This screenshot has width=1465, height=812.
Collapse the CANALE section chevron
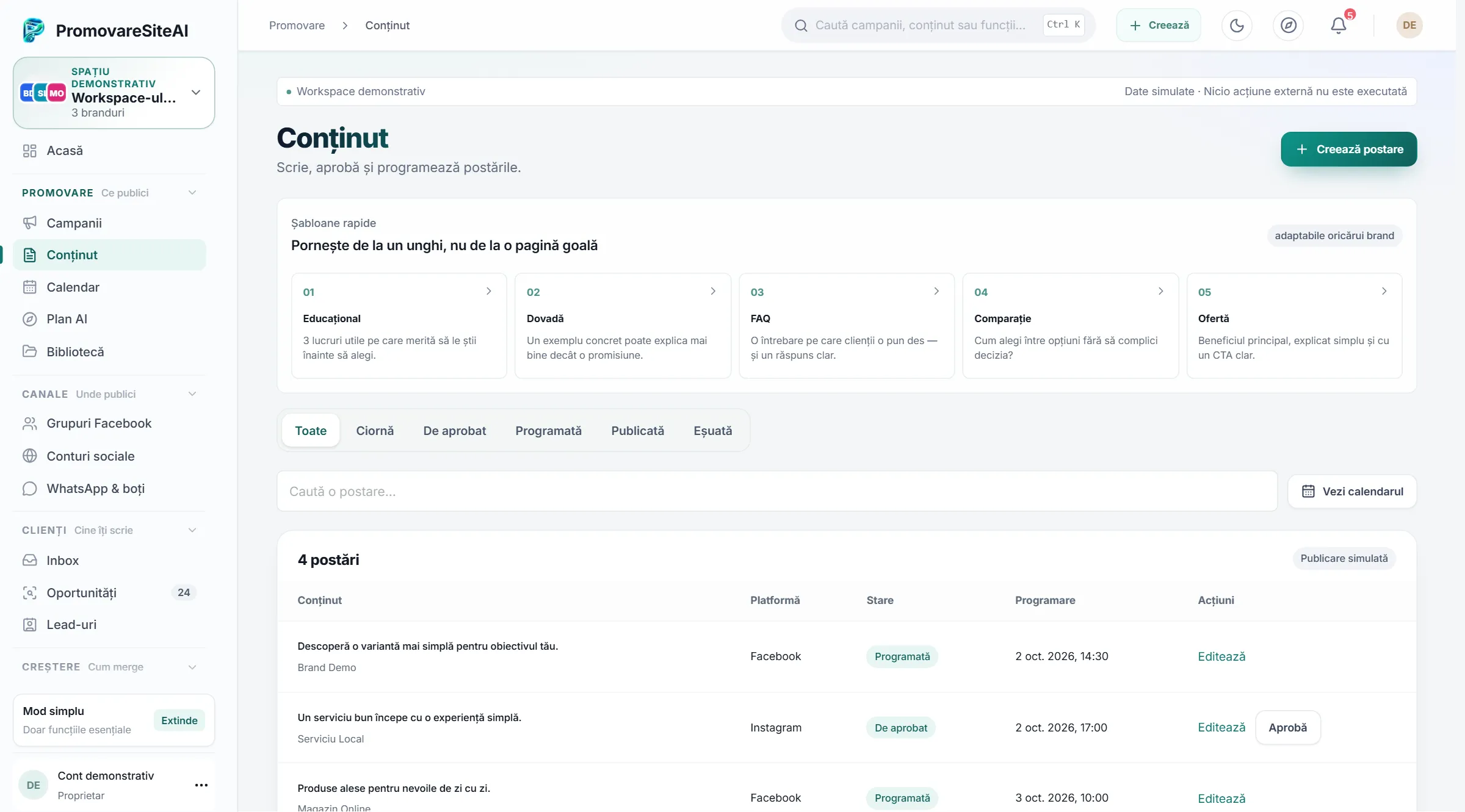tap(192, 394)
